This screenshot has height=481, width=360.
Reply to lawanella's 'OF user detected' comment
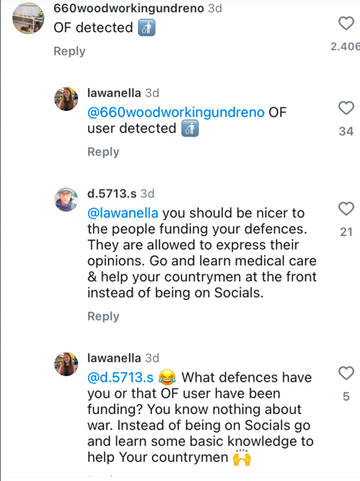pyautogui.click(x=103, y=152)
